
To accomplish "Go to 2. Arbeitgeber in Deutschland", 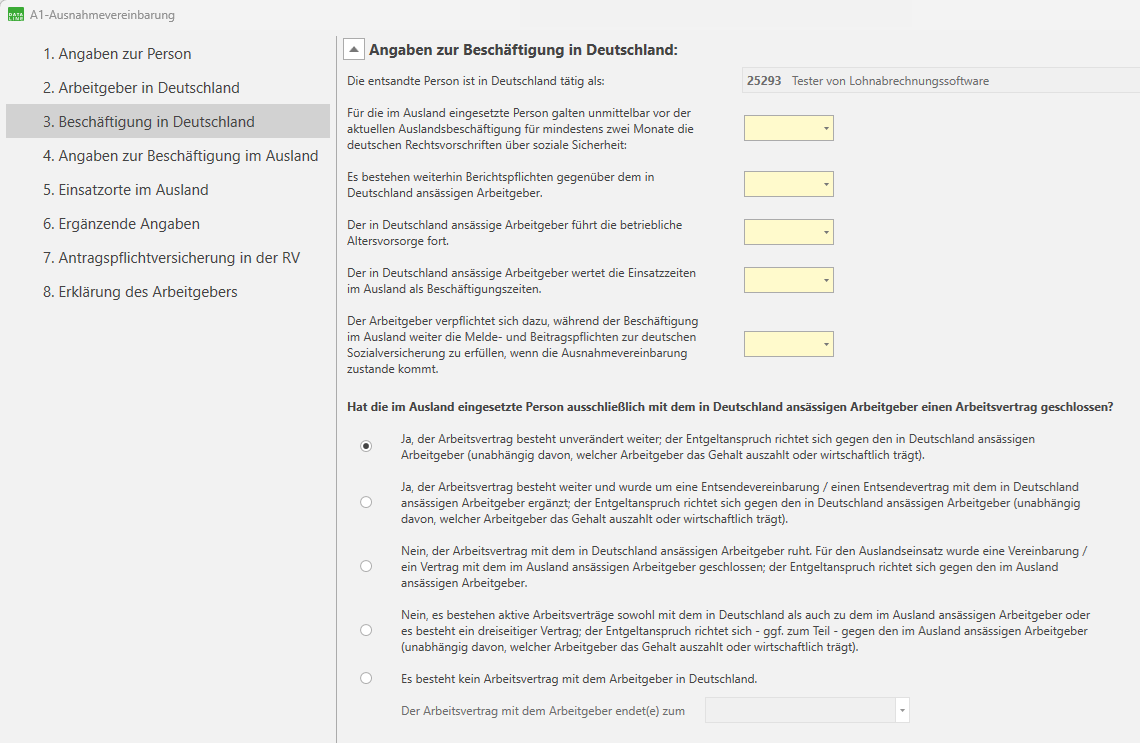I will 141,88.
